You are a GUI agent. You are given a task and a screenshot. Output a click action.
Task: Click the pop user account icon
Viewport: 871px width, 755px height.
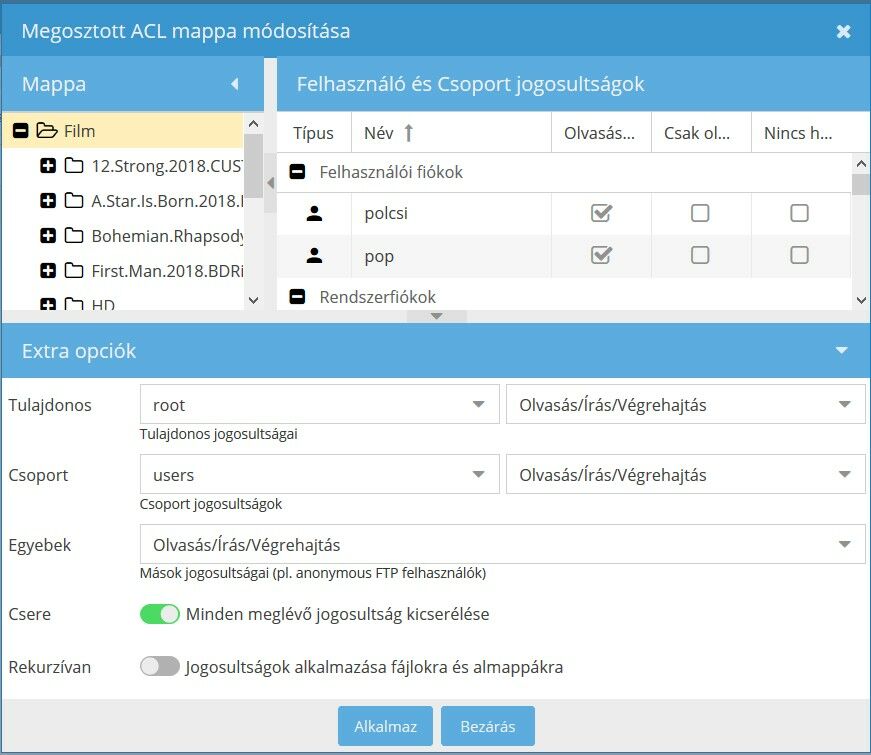(314, 256)
